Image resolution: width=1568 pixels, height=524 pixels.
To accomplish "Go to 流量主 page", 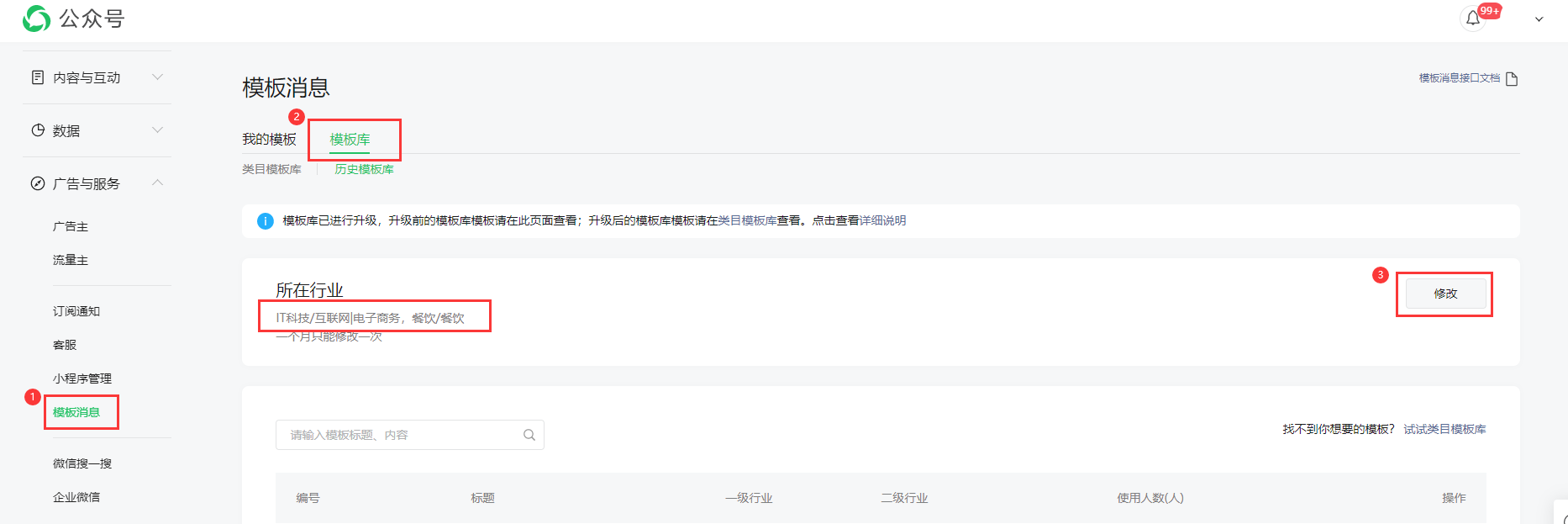I will [71, 260].
